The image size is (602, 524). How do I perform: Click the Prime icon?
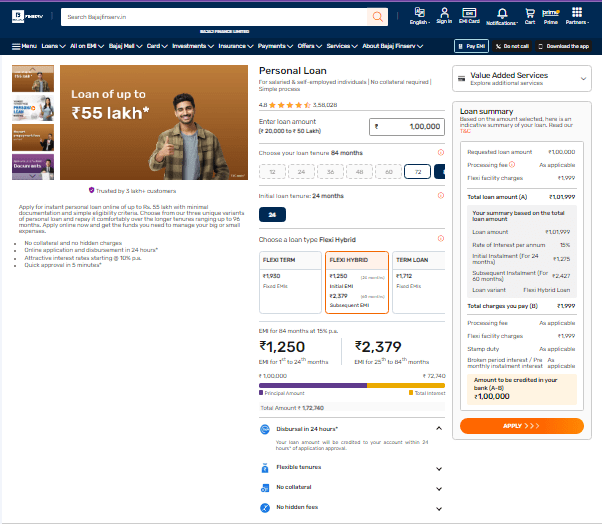click(551, 15)
